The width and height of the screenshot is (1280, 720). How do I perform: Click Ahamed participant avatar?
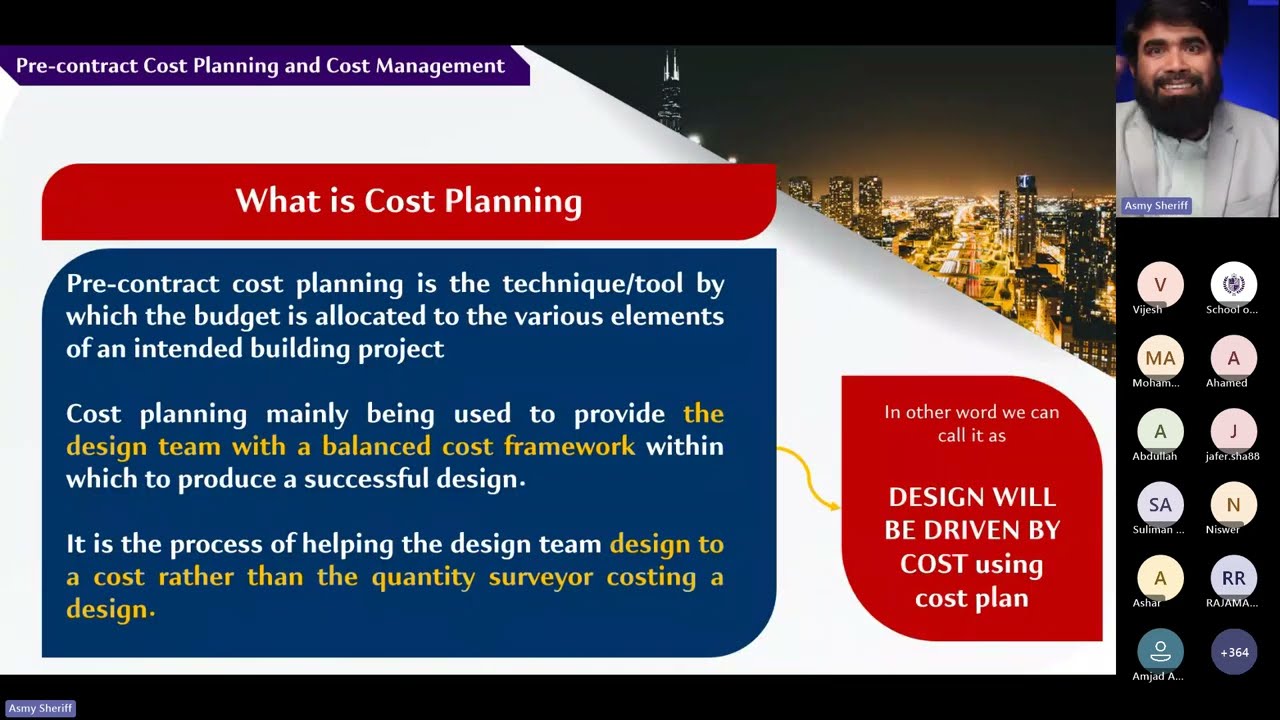(1234, 358)
